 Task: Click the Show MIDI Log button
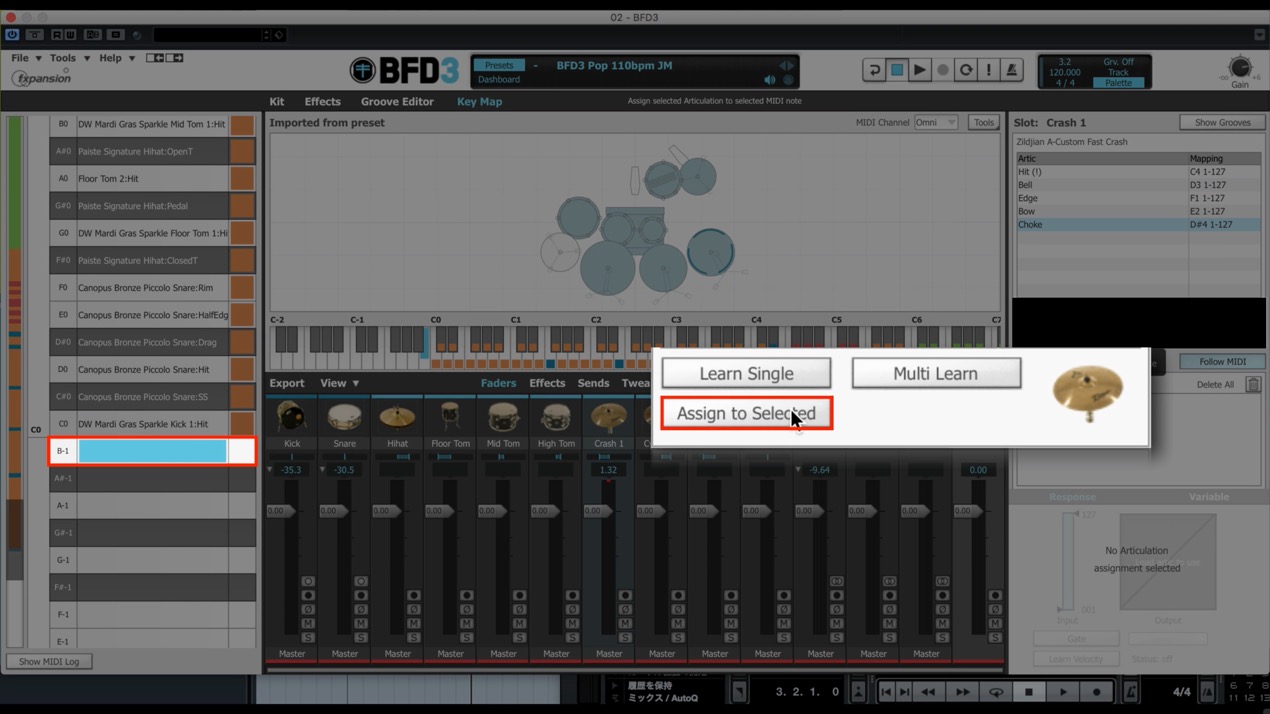(x=49, y=661)
